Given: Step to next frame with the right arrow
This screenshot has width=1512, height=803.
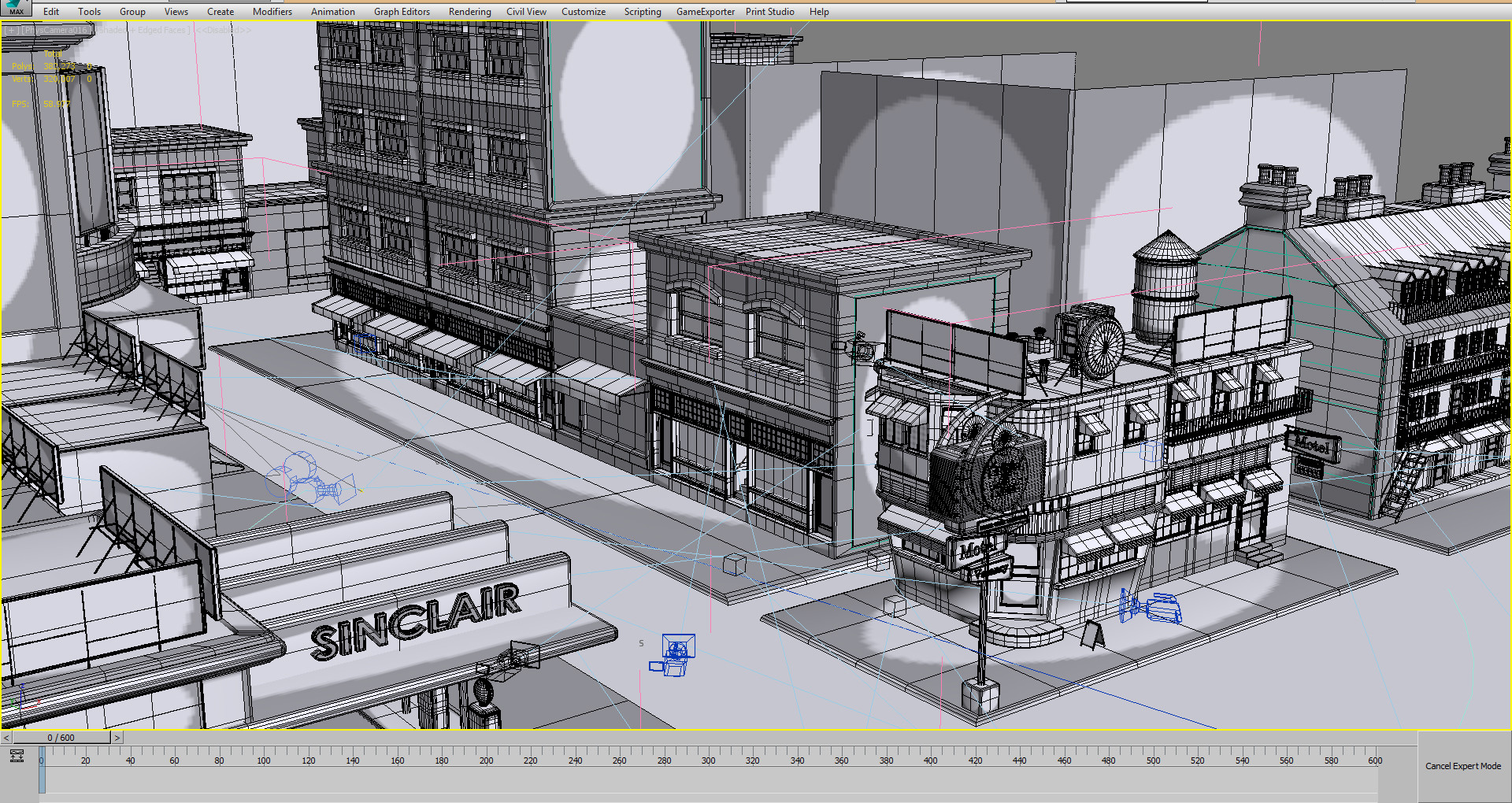Looking at the screenshot, I should pos(117,738).
